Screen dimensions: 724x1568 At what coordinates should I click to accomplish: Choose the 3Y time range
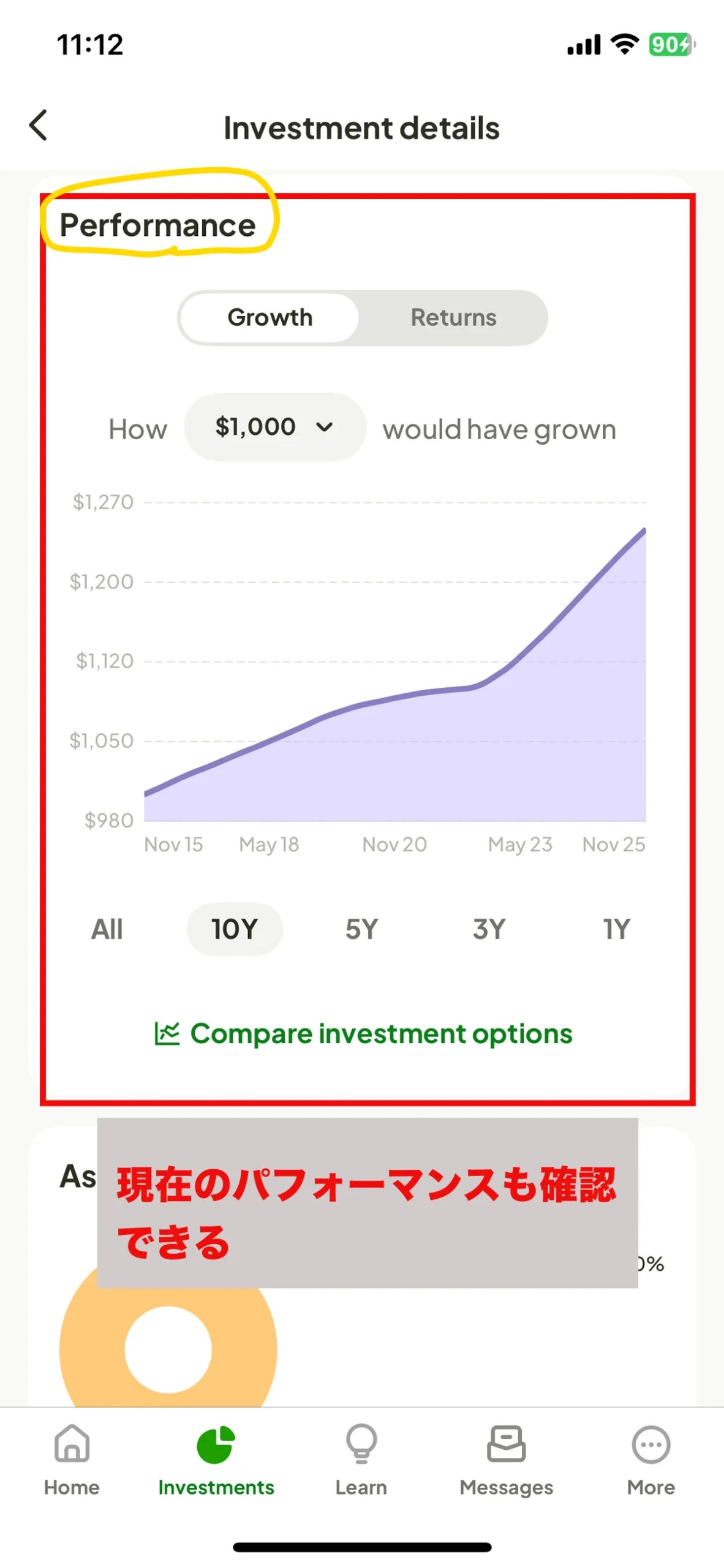(489, 929)
